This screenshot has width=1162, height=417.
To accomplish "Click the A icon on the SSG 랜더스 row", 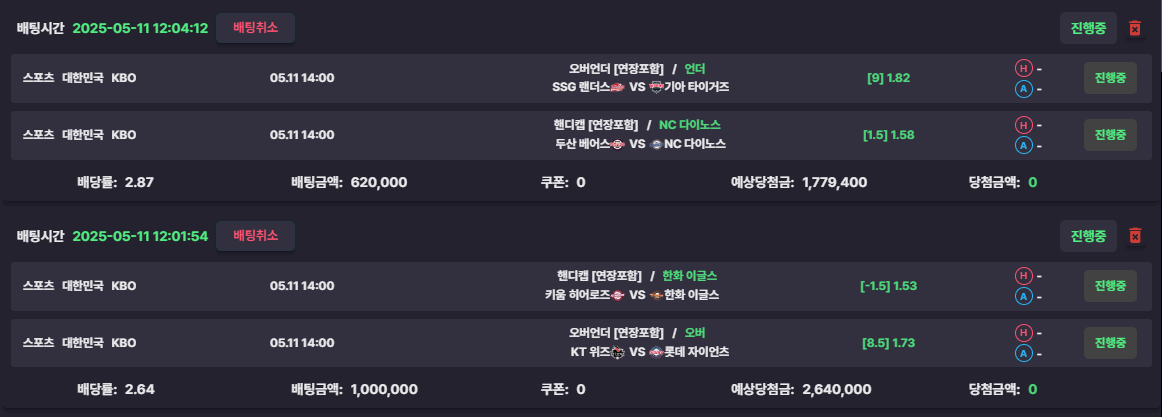I will [x=1023, y=89].
